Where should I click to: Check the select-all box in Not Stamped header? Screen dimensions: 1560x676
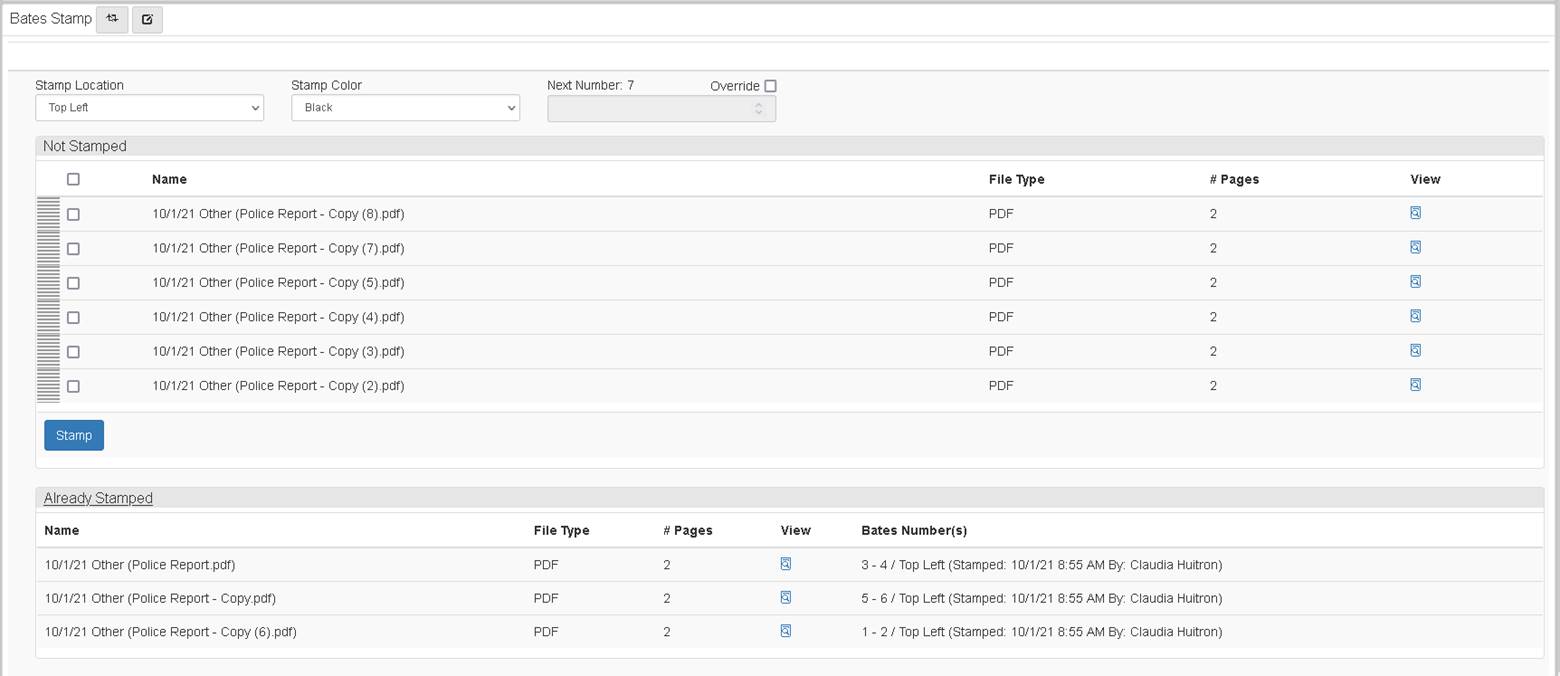73,179
